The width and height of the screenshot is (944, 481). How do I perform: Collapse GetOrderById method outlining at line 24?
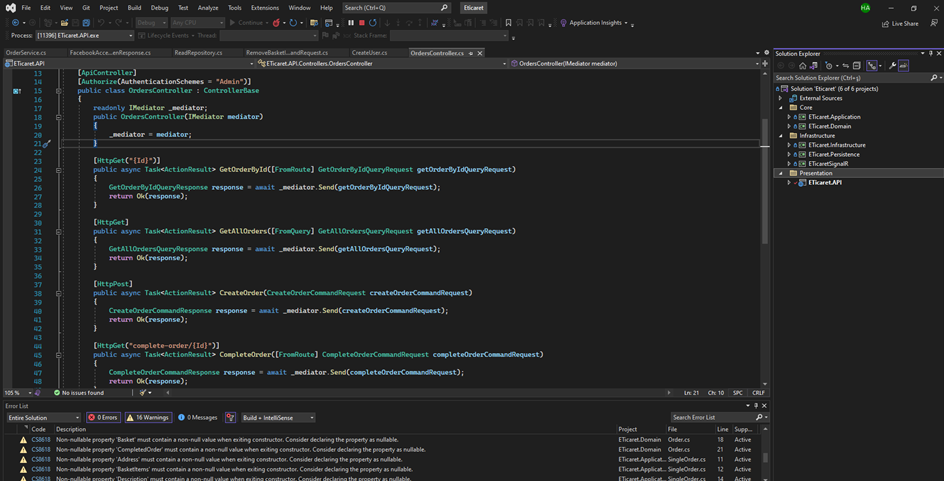pos(58,170)
